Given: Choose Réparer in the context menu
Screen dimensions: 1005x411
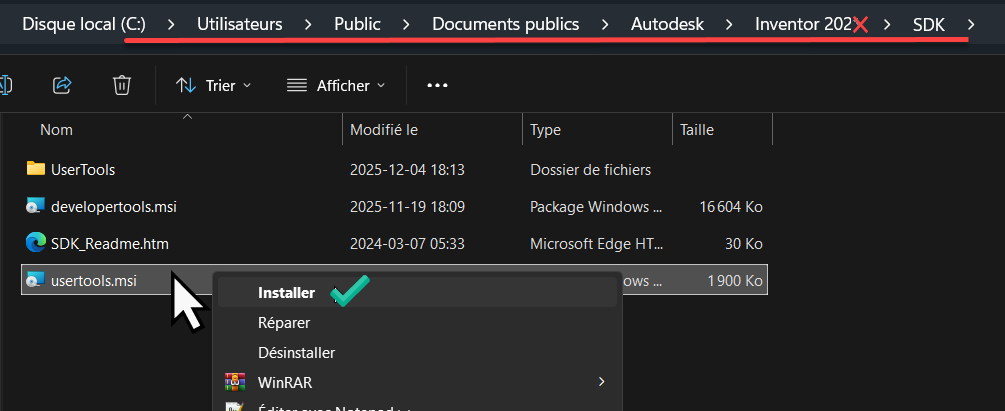Looking at the screenshot, I should tap(284, 323).
